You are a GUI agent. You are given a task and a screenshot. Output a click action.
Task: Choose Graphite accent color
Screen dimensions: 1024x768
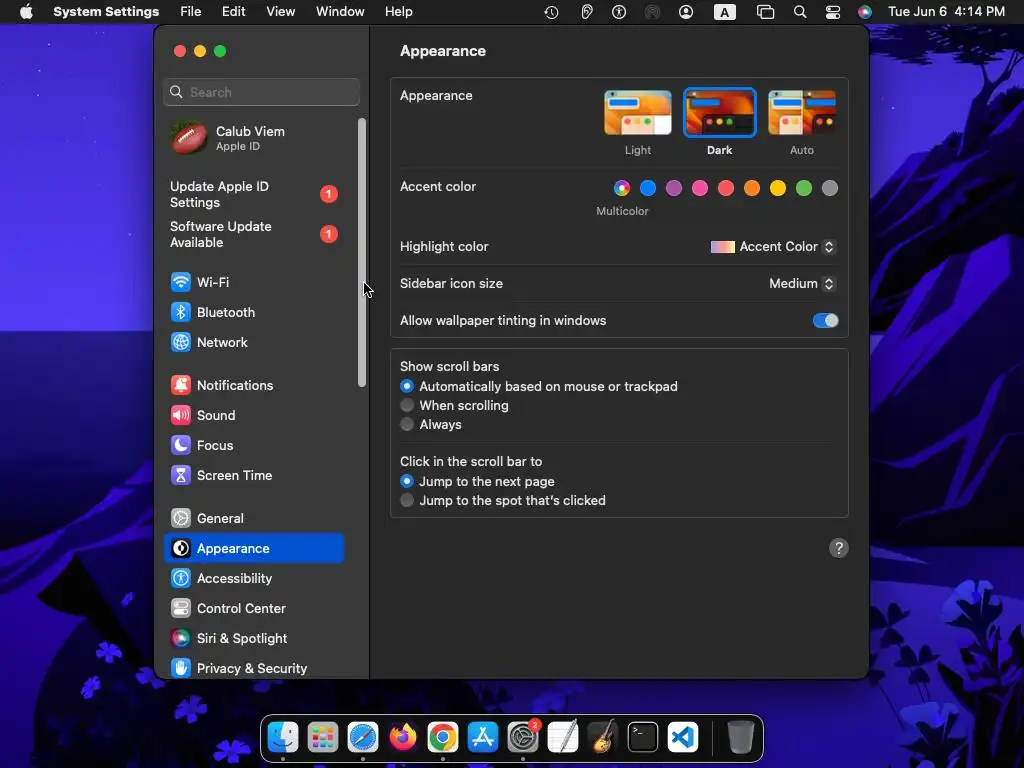click(x=830, y=189)
